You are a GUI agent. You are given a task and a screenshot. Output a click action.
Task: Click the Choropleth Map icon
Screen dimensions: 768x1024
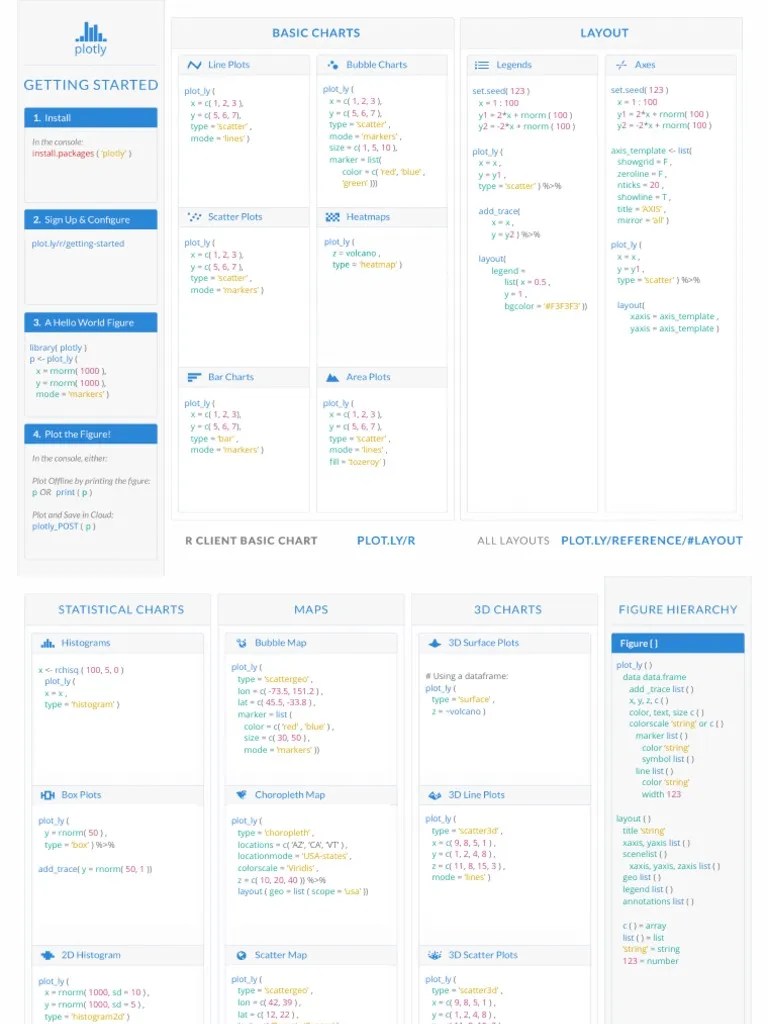tap(242, 795)
